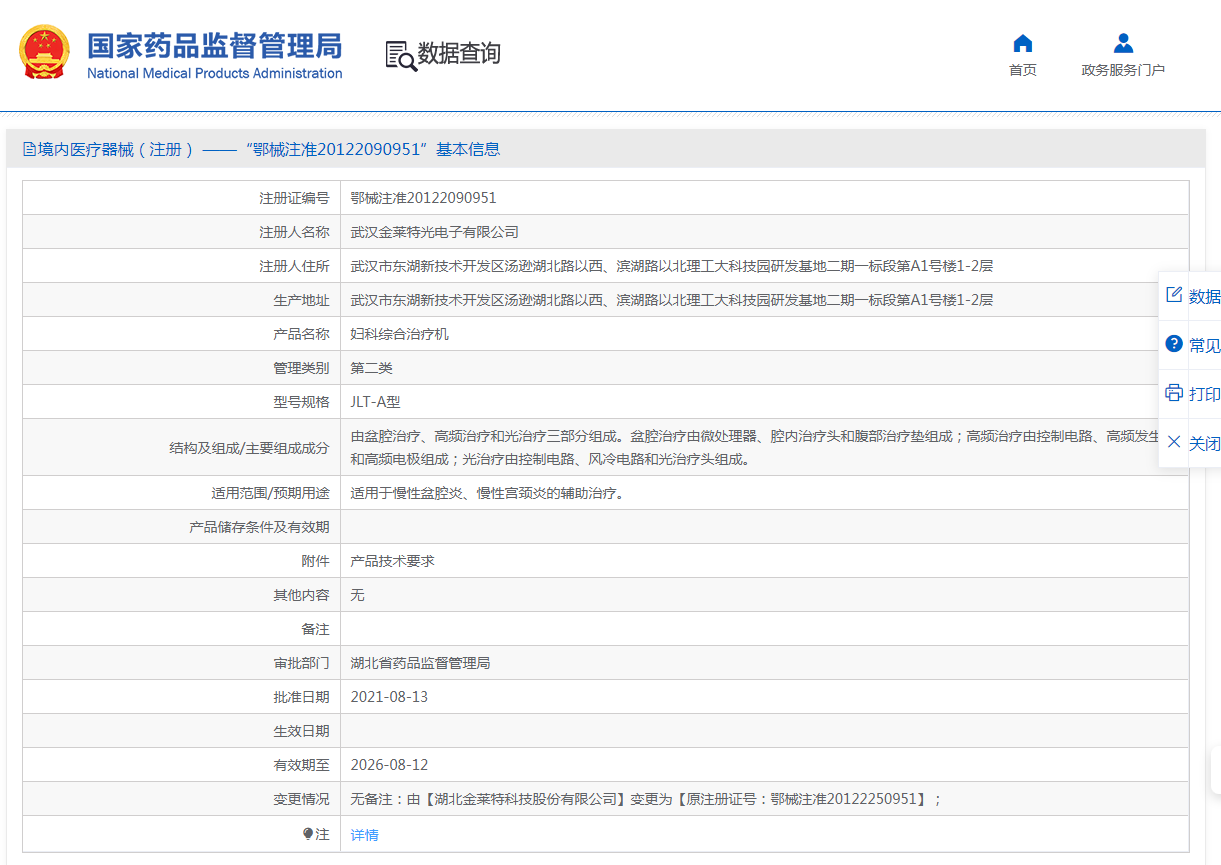Select approval date 2021-08-13

pos(389,697)
